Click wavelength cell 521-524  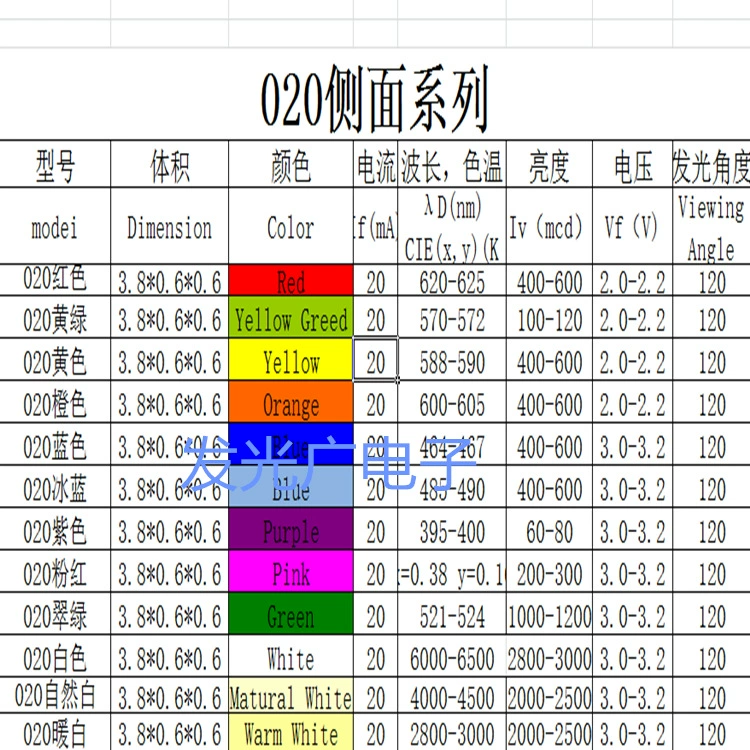[x=452, y=614]
